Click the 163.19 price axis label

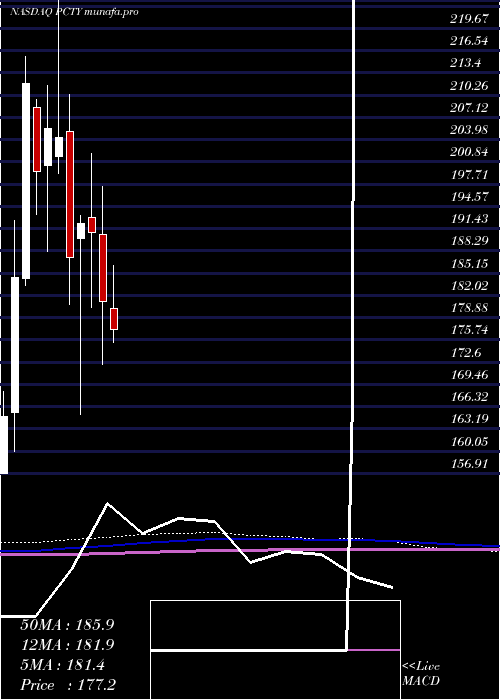coord(469,419)
